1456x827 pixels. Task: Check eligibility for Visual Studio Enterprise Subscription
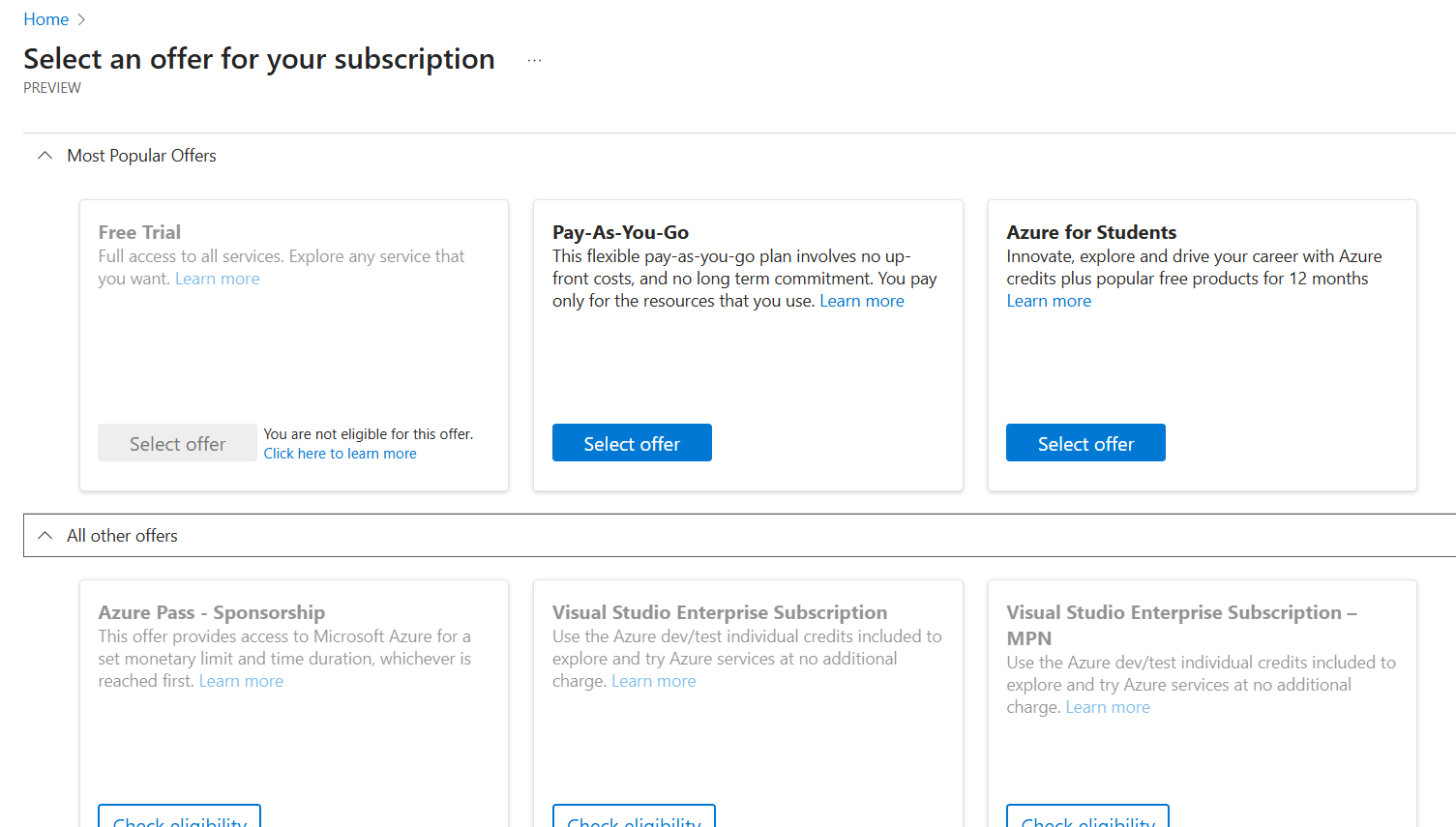click(x=634, y=817)
